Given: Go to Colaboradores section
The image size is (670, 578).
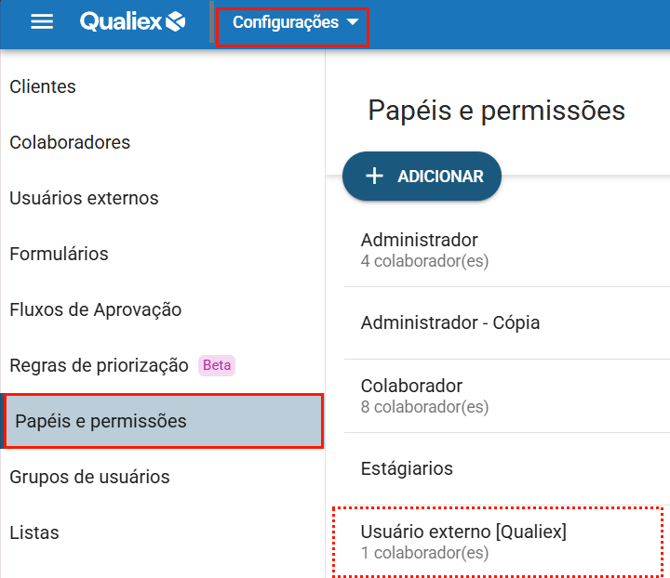Looking at the screenshot, I should click(x=70, y=143).
